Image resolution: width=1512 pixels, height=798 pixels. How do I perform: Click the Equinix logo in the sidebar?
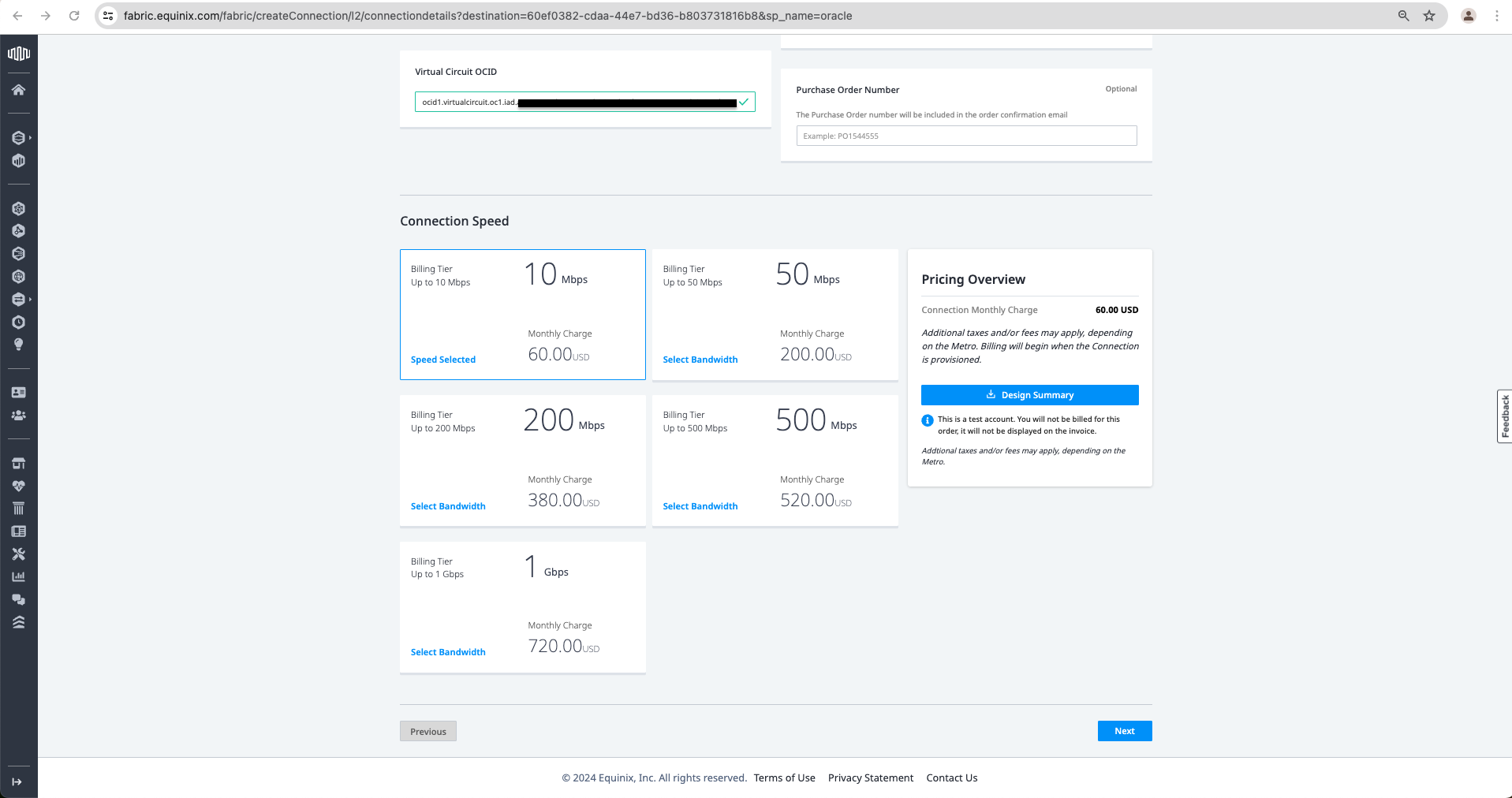point(18,54)
